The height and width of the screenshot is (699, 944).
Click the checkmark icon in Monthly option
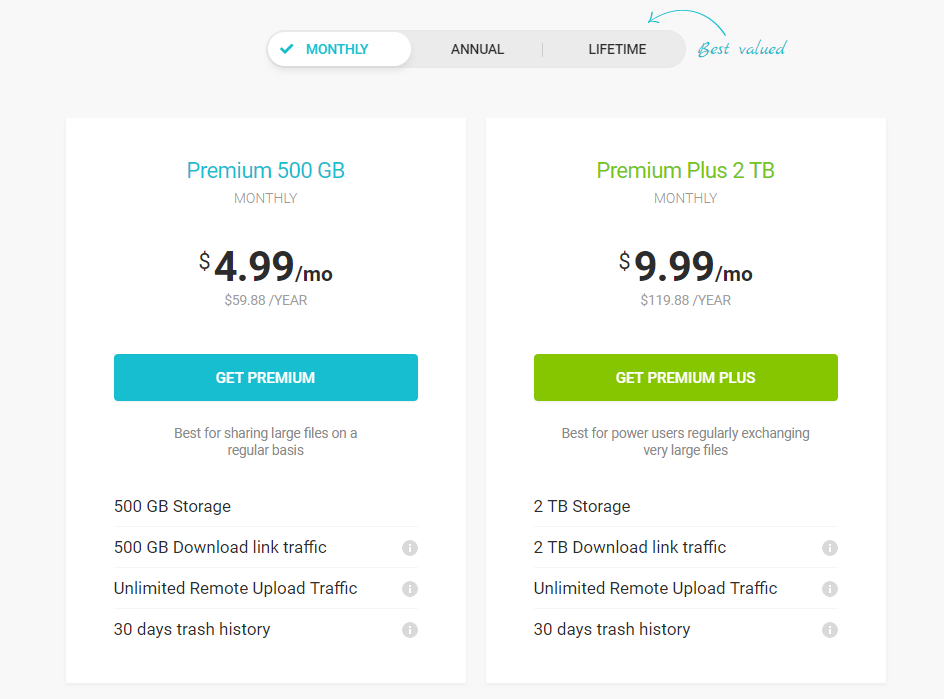[287, 49]
